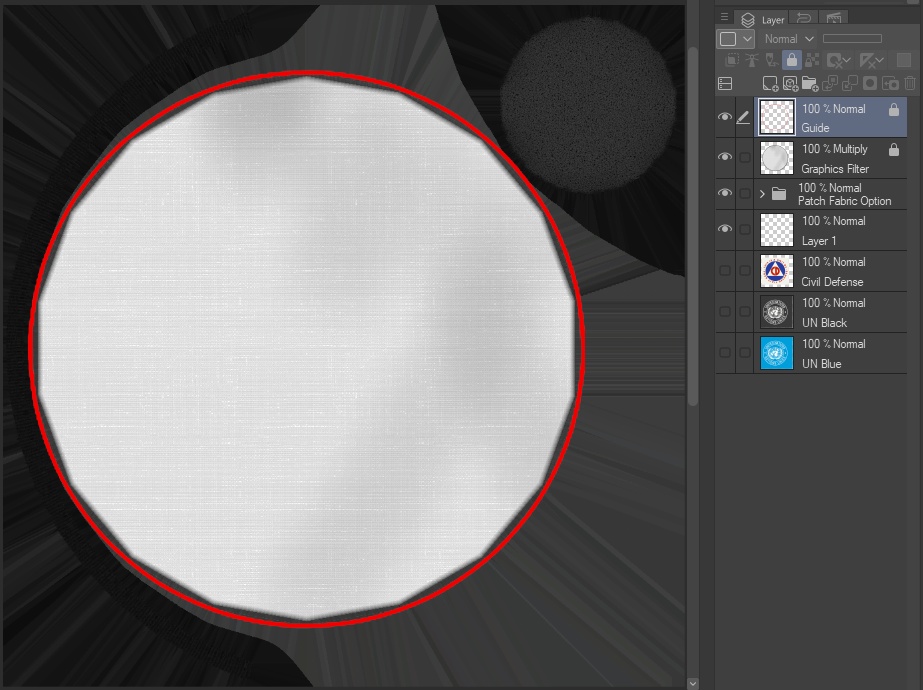Screen dimensions: 923x690
Task: Set the layer as a reference layer
Action: point(752,59)
